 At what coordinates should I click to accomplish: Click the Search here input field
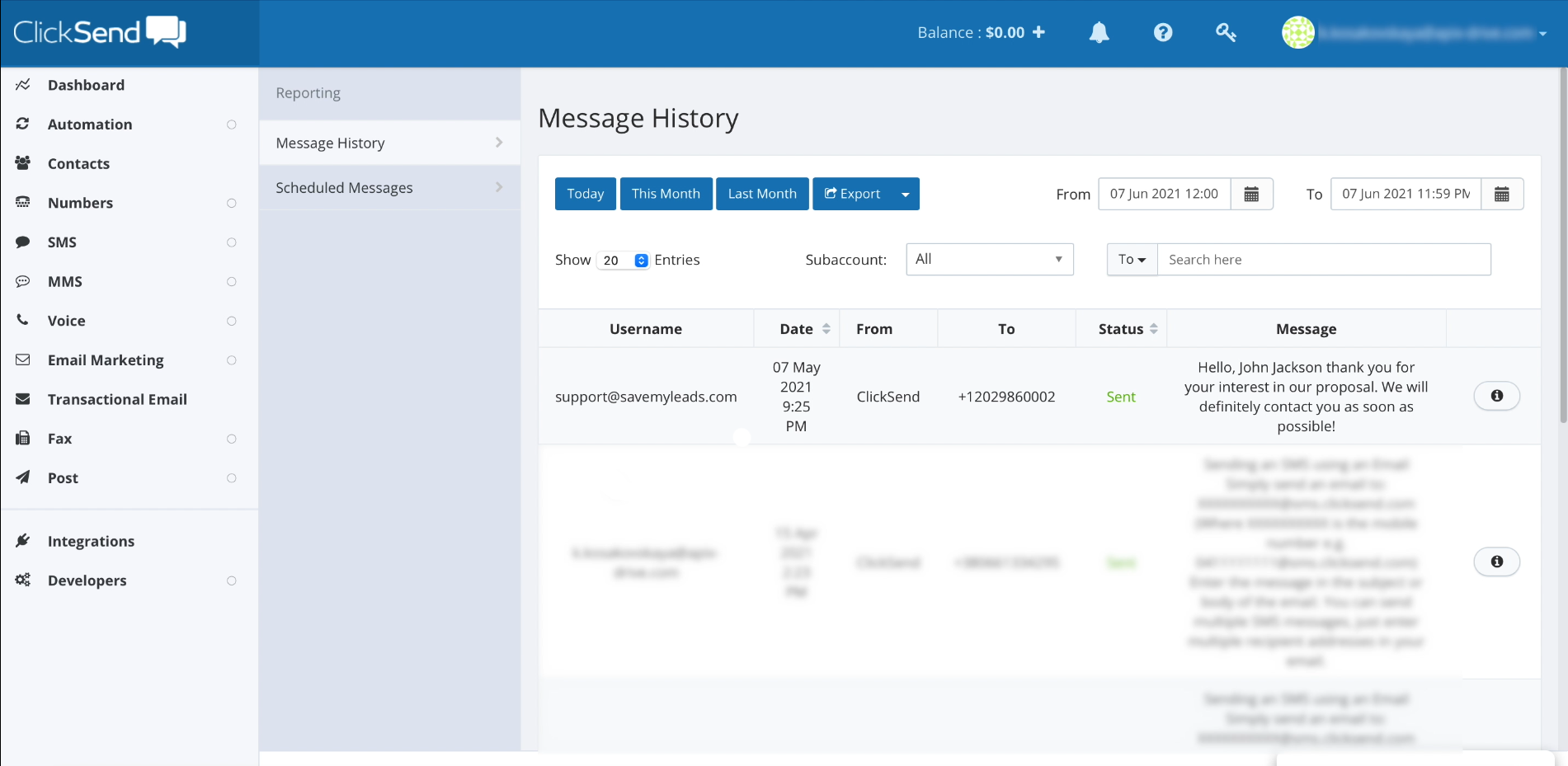click(1324, 259)
